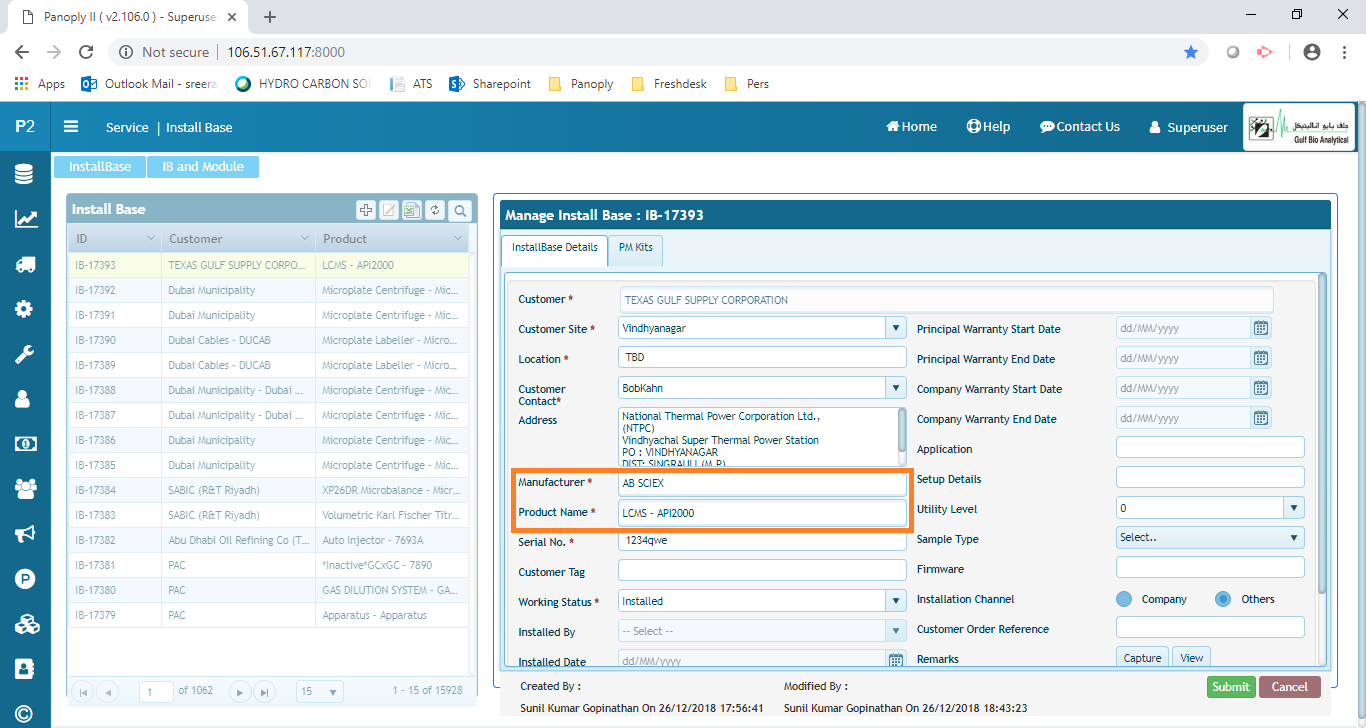Jump to the last grid page

point(264,692)
